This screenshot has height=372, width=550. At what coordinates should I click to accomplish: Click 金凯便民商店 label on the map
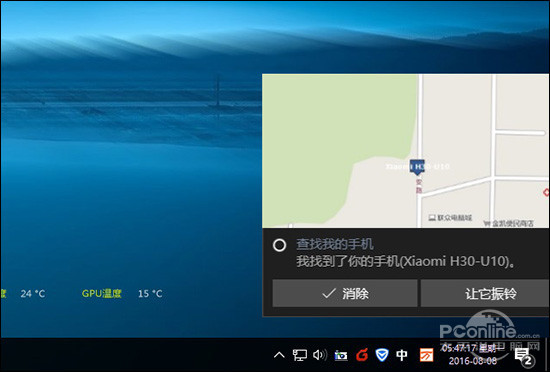click(x=509, y=223)
